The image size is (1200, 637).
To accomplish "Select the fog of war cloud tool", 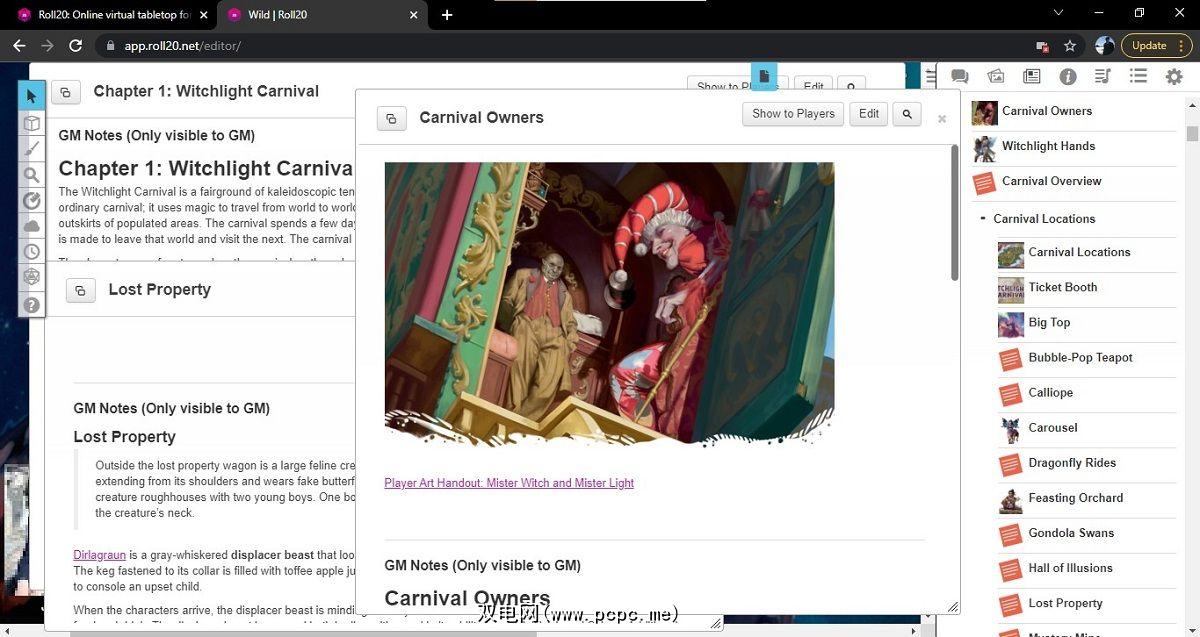I will click(31, 226).
